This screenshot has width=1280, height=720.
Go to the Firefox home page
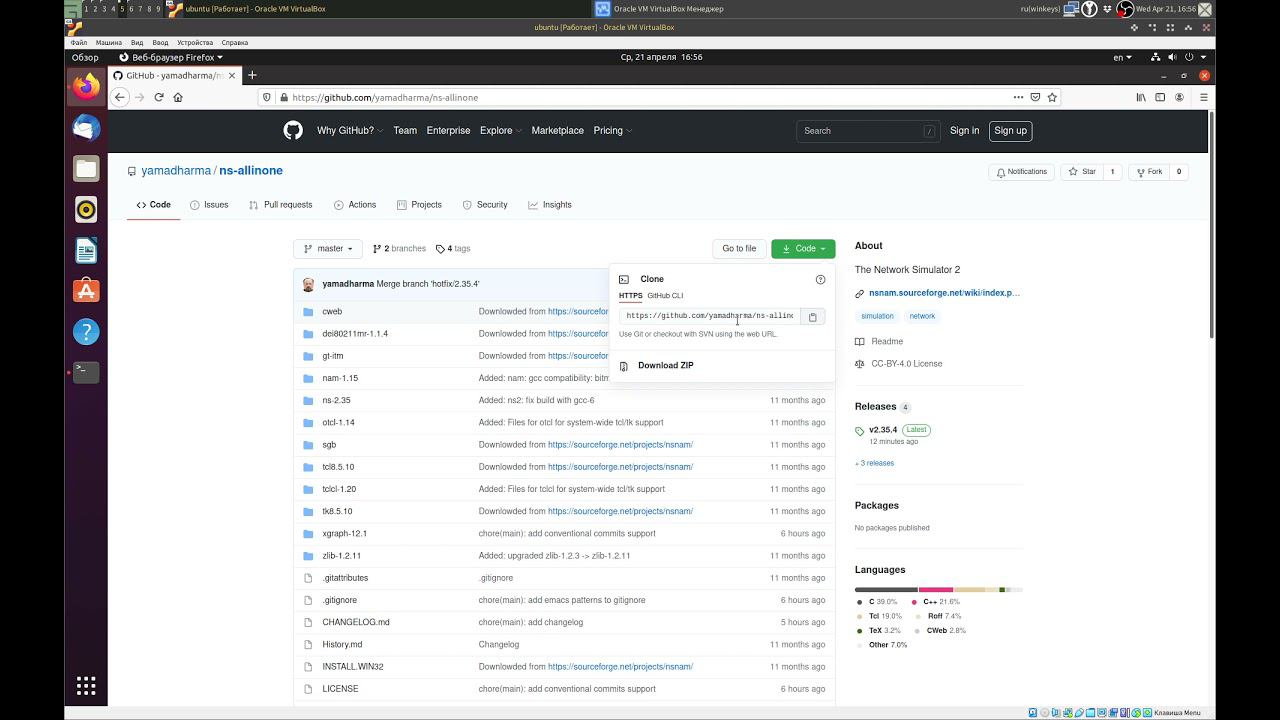coord(178,97)
